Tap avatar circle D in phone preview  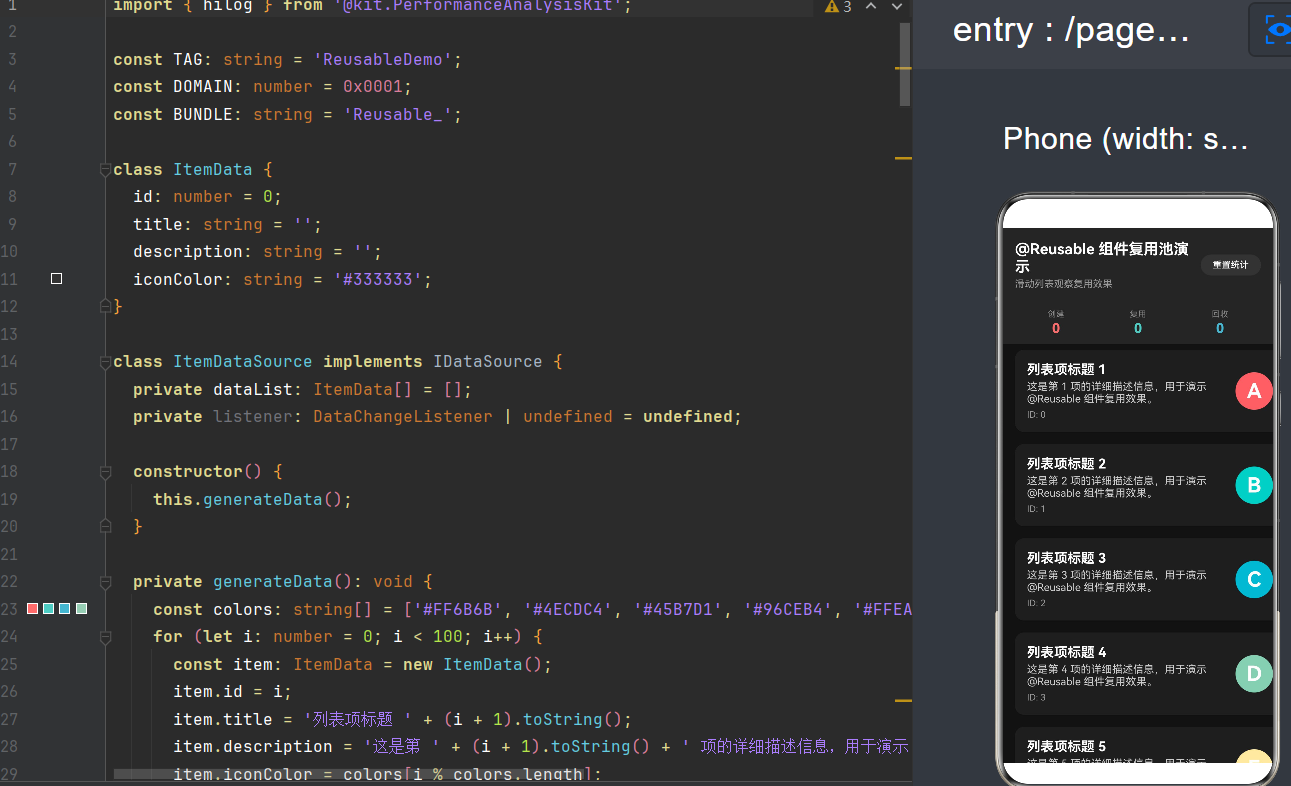(x=1254, y=673)
